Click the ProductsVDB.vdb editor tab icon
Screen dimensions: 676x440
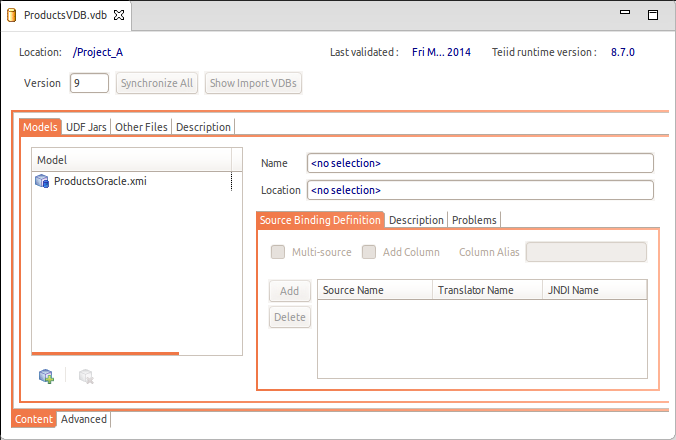point(13,17)
